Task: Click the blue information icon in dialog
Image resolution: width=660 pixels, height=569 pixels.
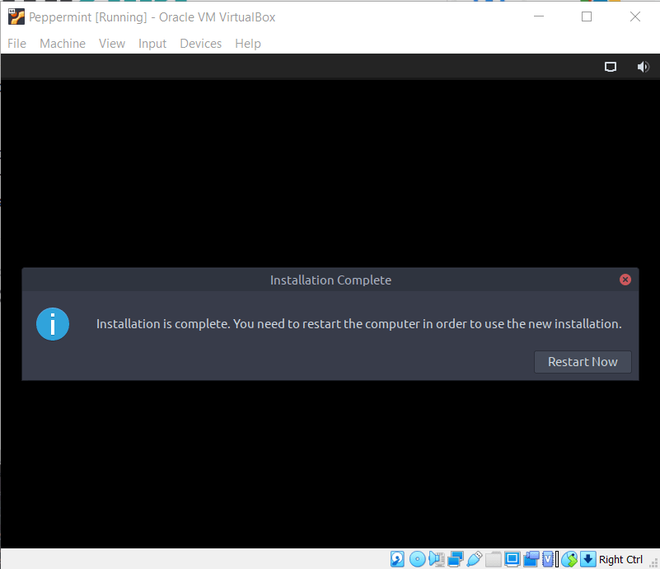Action: 53,324
